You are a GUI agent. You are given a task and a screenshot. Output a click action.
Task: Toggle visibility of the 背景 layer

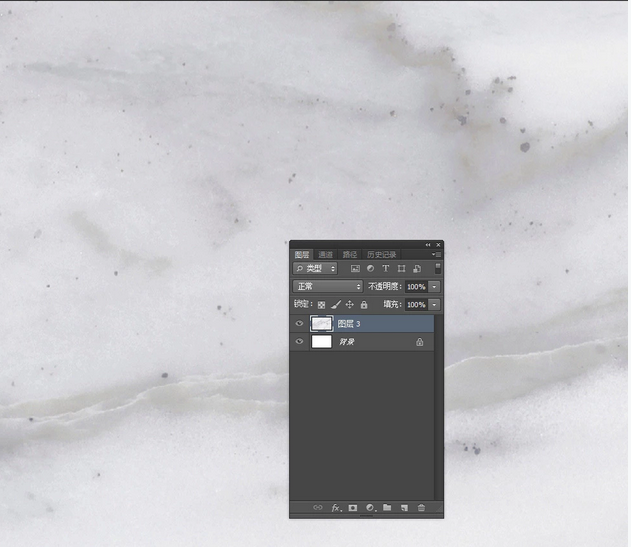point(299,342)
